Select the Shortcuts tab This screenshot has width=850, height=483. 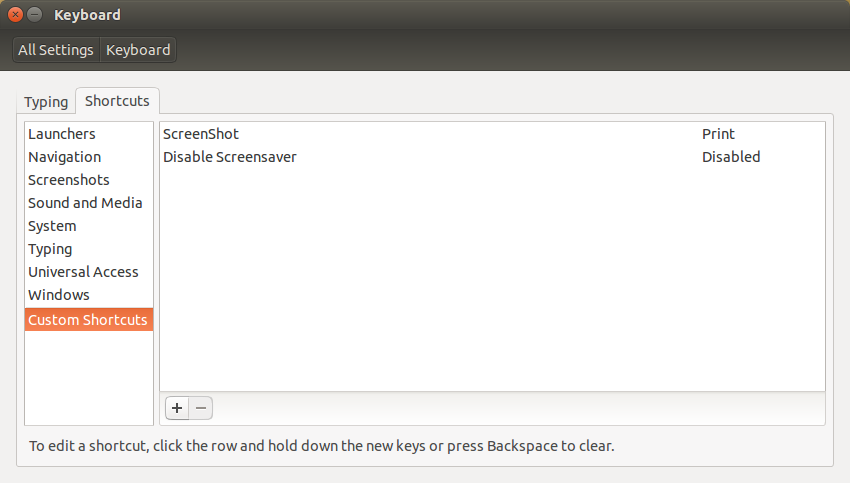pyautogui.click(x=117, y=101)
